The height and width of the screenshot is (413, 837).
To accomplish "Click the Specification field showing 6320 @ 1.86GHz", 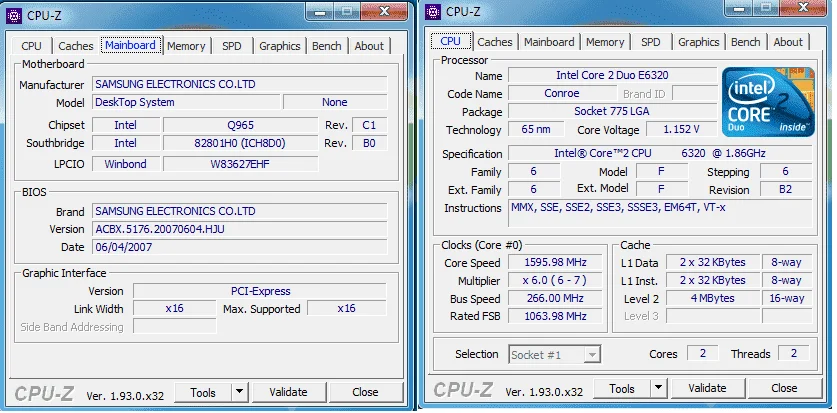I will tap(660, 154).
